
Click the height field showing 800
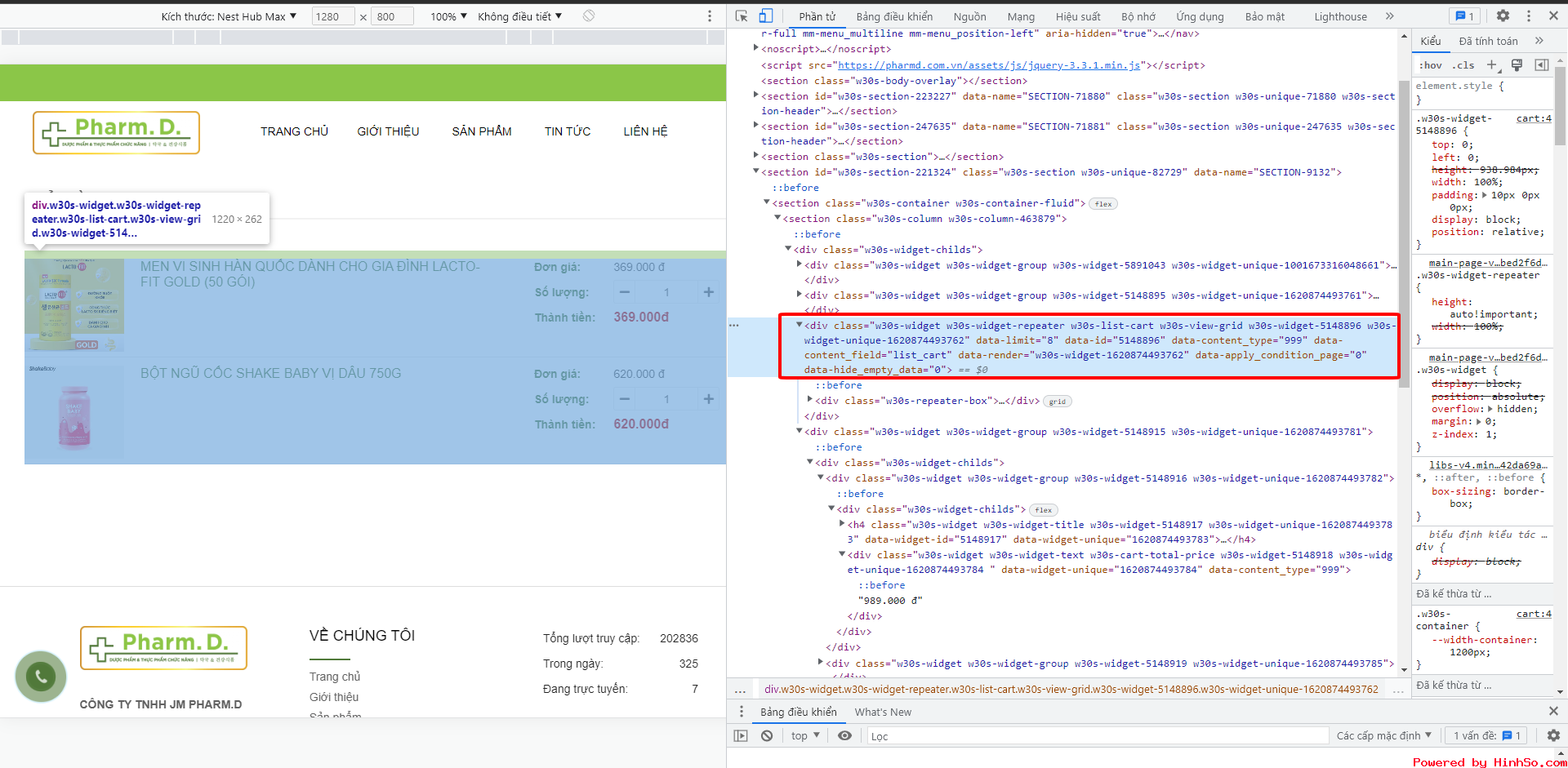[392, 16]
